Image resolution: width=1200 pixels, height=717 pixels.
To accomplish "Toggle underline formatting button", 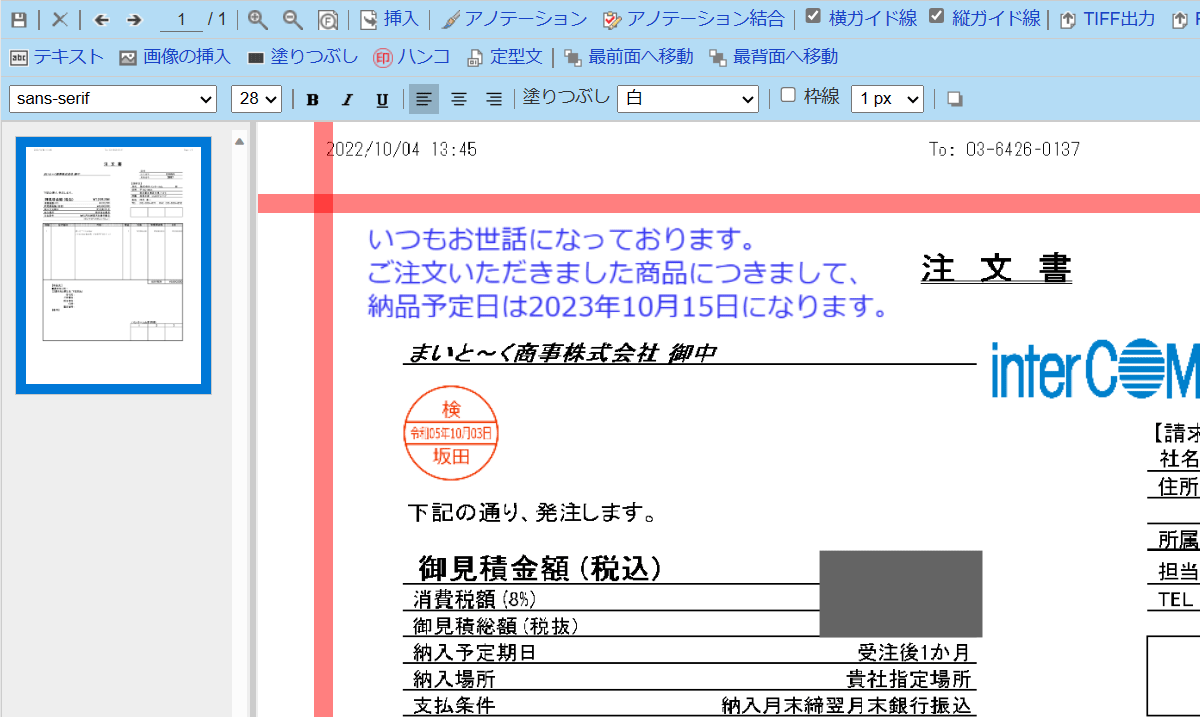I will [x=382, y=99].
